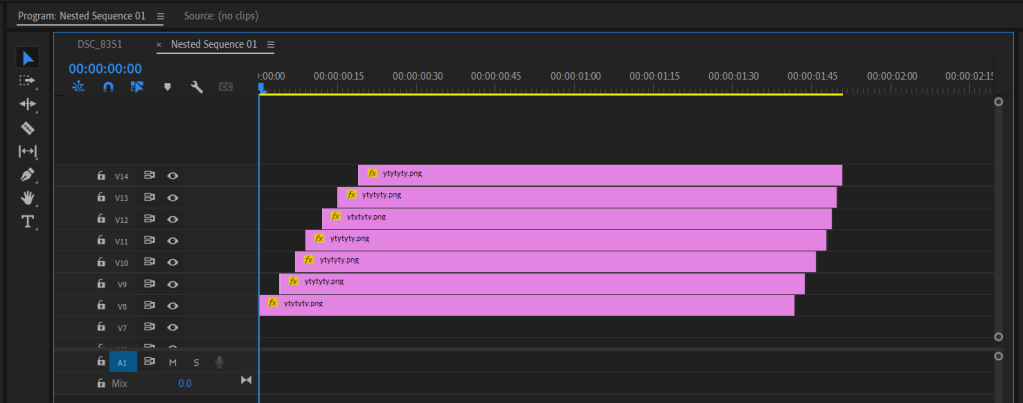This screenshot has width=1023, height=403.
Task: Solo the A1 audio track
Action: [x=196, y=362]
